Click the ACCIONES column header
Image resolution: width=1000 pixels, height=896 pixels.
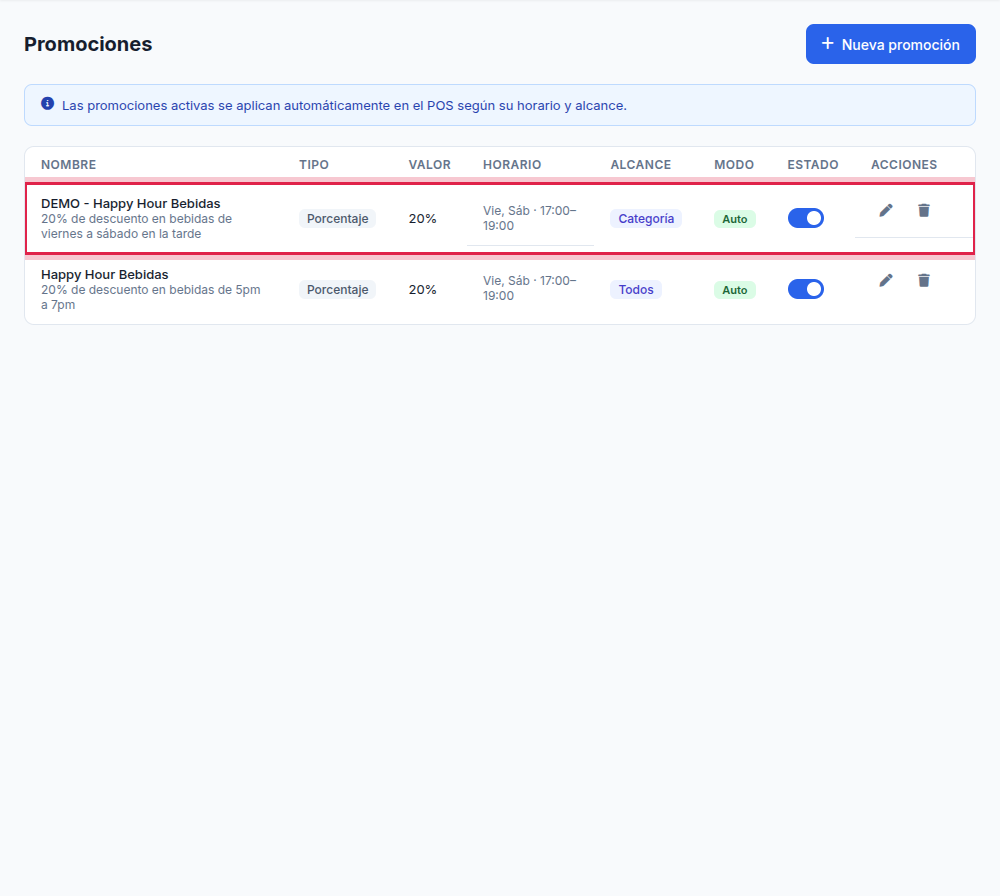coord(904,165)
